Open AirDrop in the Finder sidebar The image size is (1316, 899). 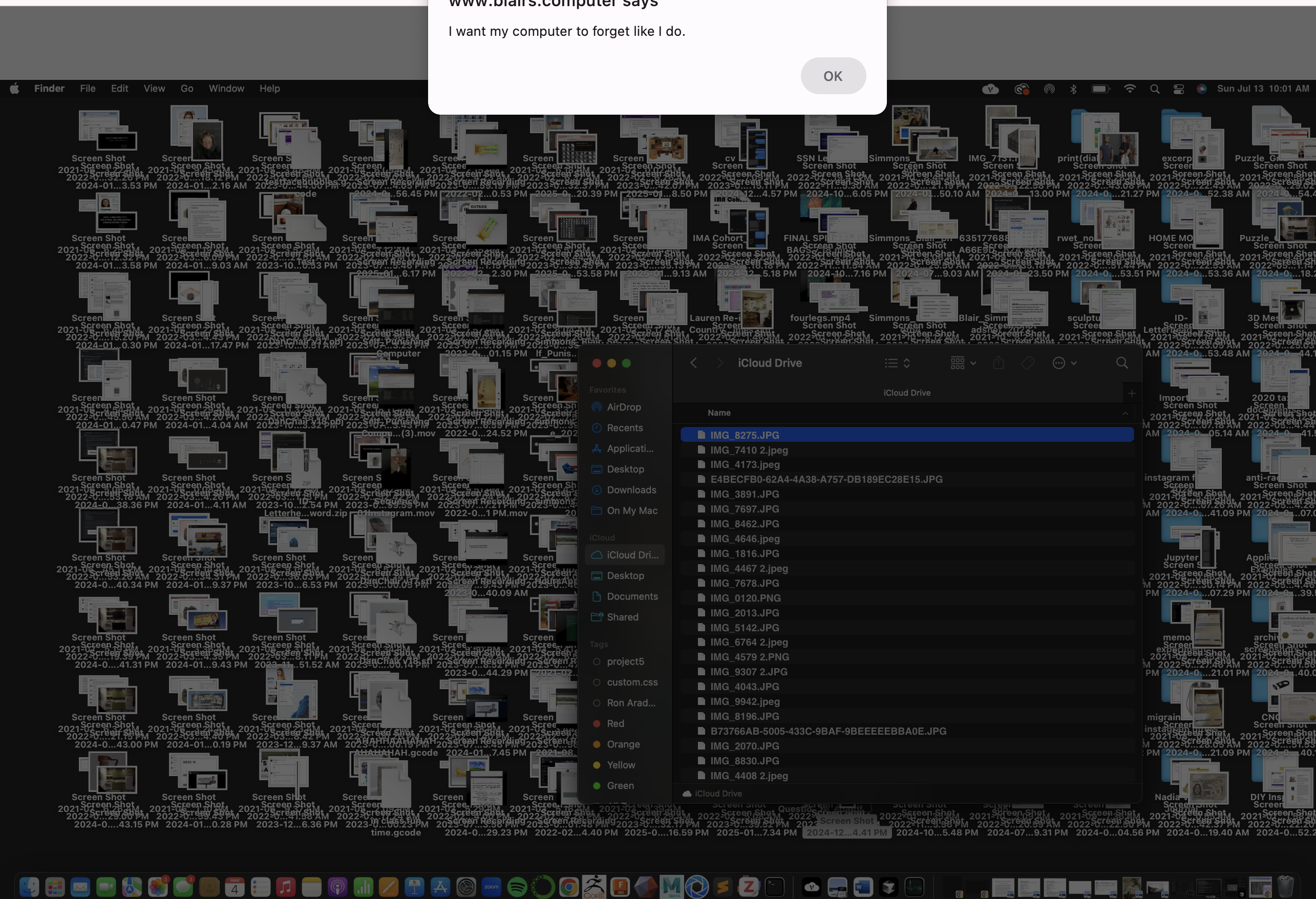tap(624, 407)
